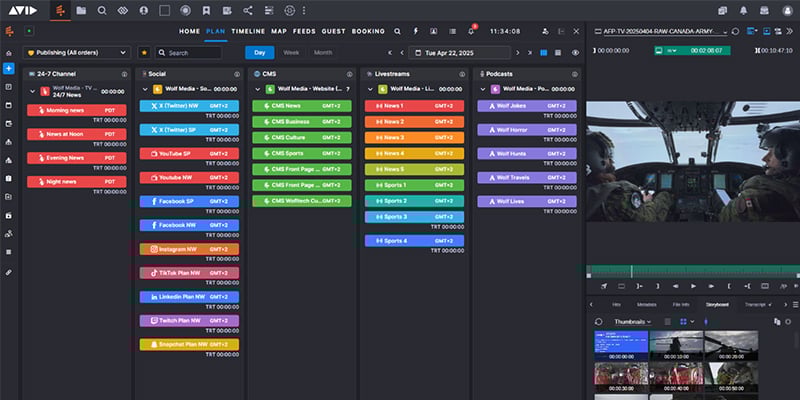This screenshot has height=400, width=800.
Task: Open the three-dot more menu in top bar
Action: tap(304, 10)
